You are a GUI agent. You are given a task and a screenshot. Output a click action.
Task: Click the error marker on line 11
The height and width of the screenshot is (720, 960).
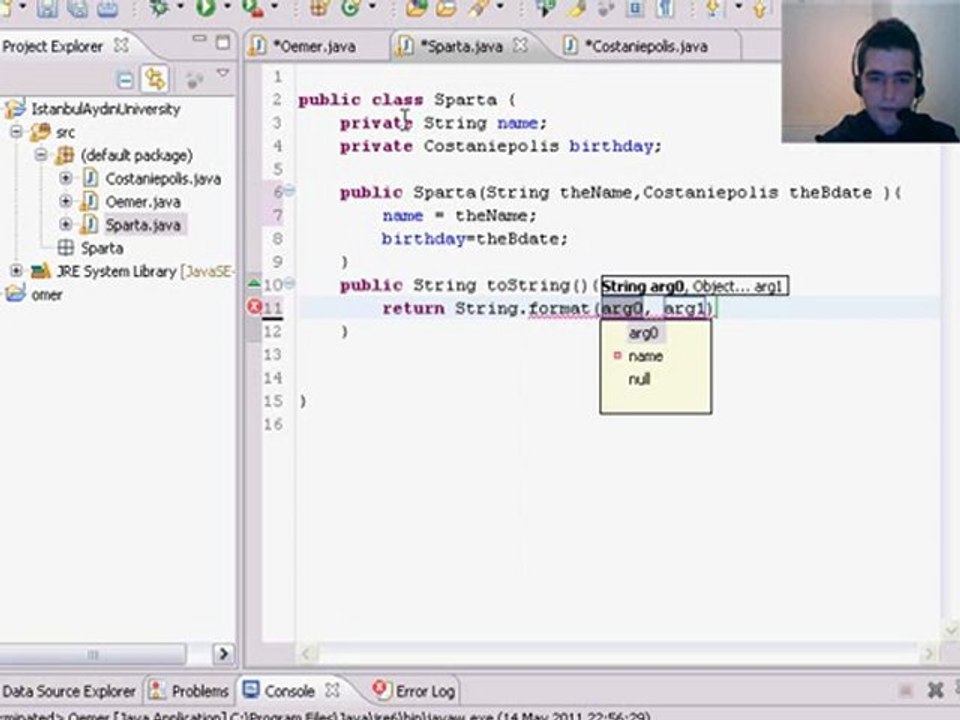pos(254,306)
